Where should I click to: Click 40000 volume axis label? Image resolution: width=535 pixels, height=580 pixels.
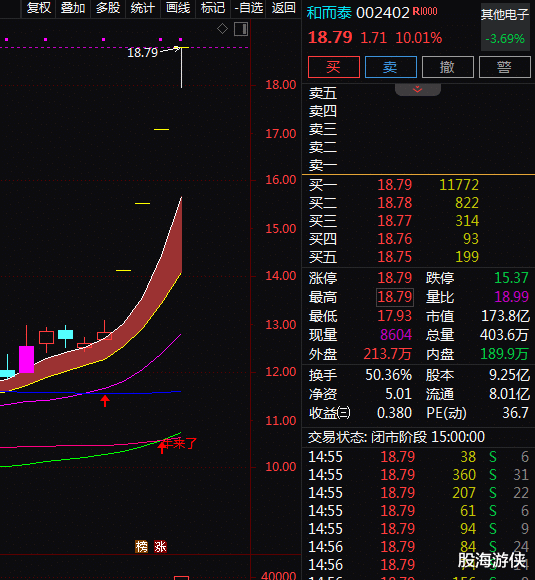tap(279, 576)
